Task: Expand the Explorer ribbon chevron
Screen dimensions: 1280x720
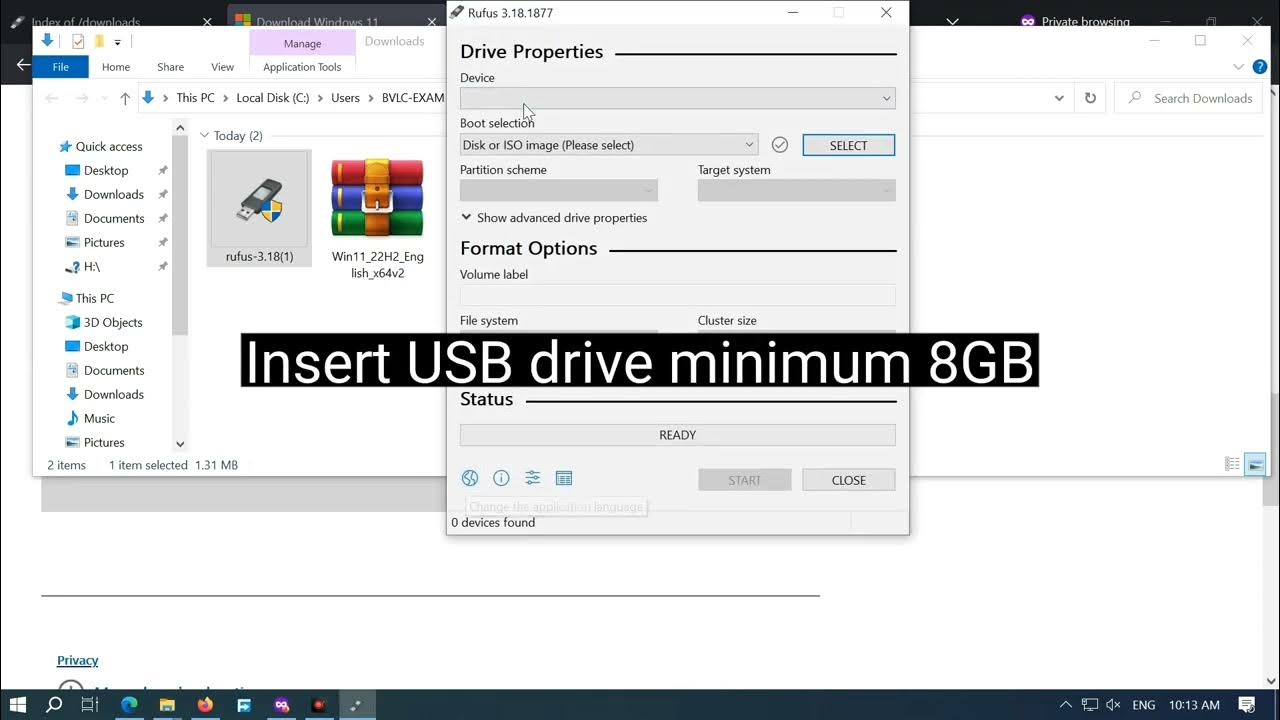Action: (x=1238, y=67)
